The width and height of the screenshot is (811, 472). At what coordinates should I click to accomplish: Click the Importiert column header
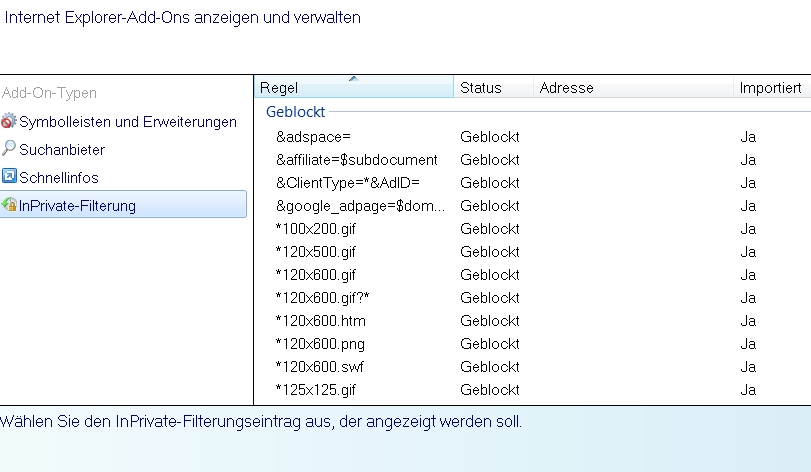tap(770, 88)
